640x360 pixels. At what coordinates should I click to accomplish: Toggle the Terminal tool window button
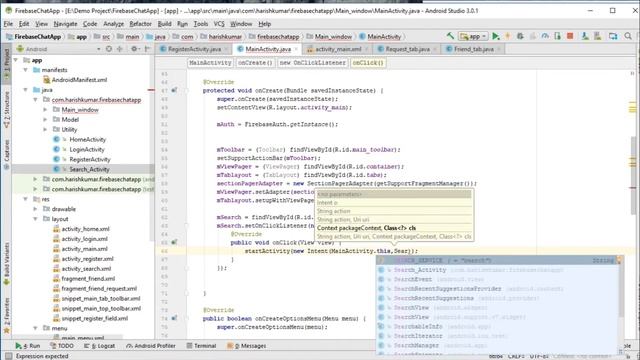point(201,346)
